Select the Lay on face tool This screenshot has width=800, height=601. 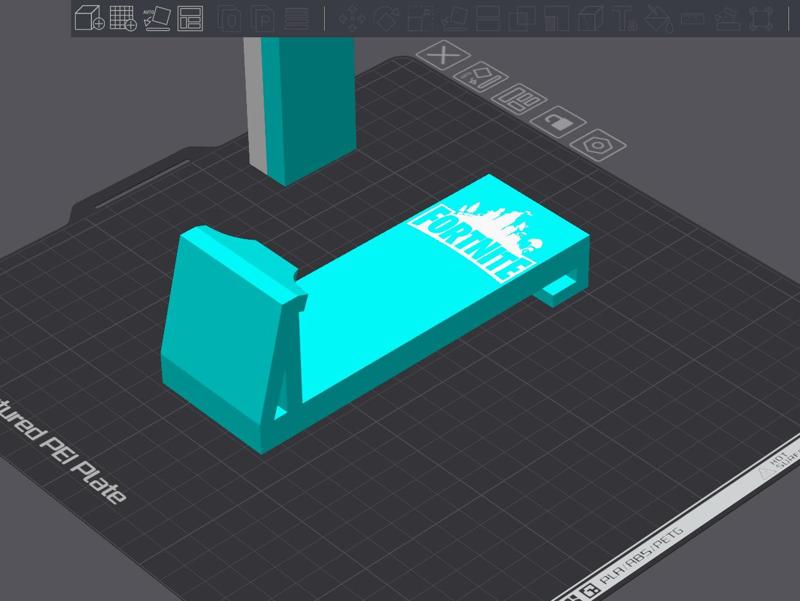tap(454, 18)
